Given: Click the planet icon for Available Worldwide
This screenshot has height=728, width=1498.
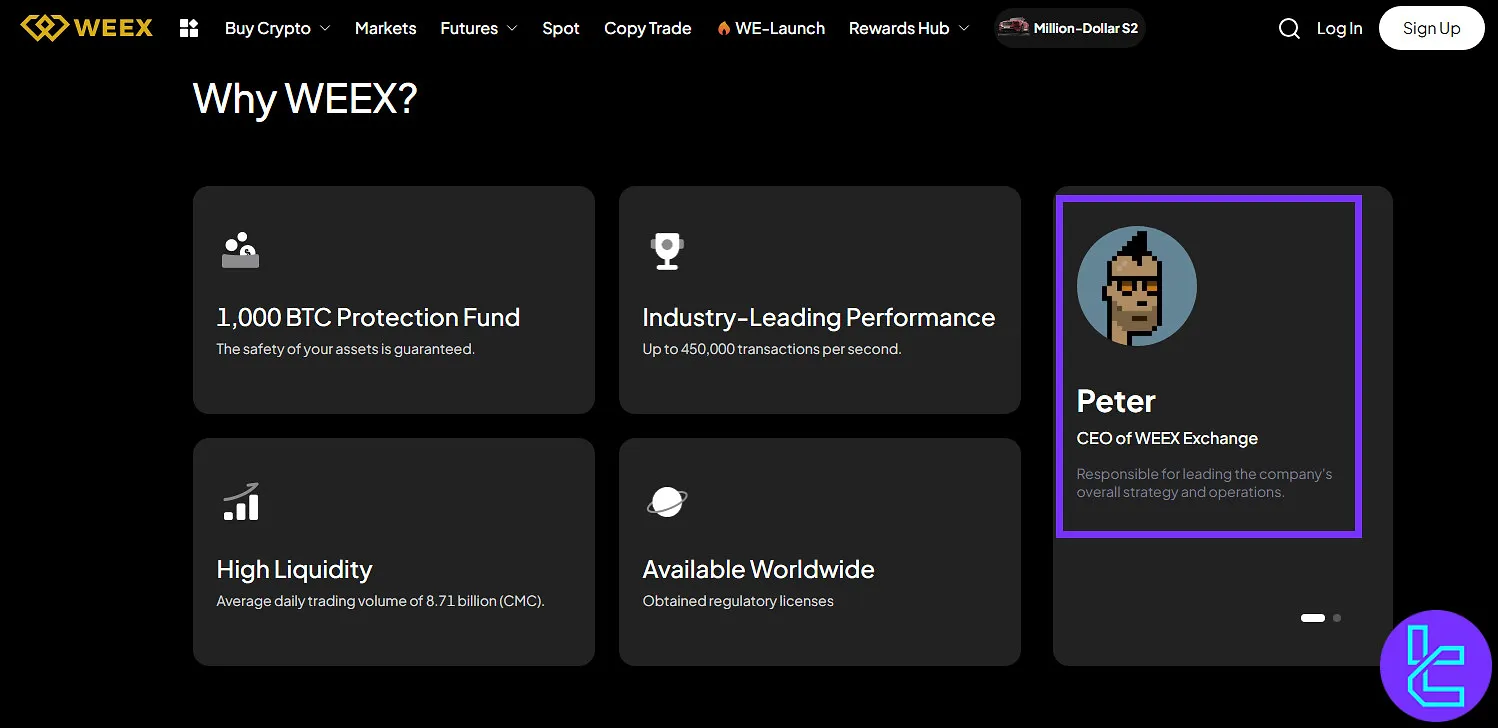Looking at the screenshot, I should [x=666, y=501].
